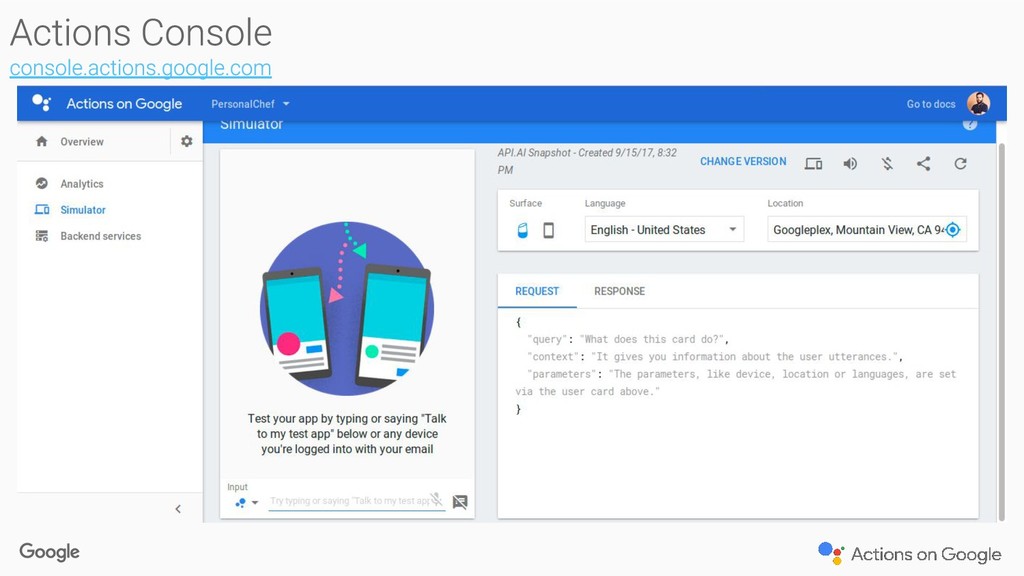The image size is (1024, 576).
Task: Open the Overview page
Action: coord(82,142)
